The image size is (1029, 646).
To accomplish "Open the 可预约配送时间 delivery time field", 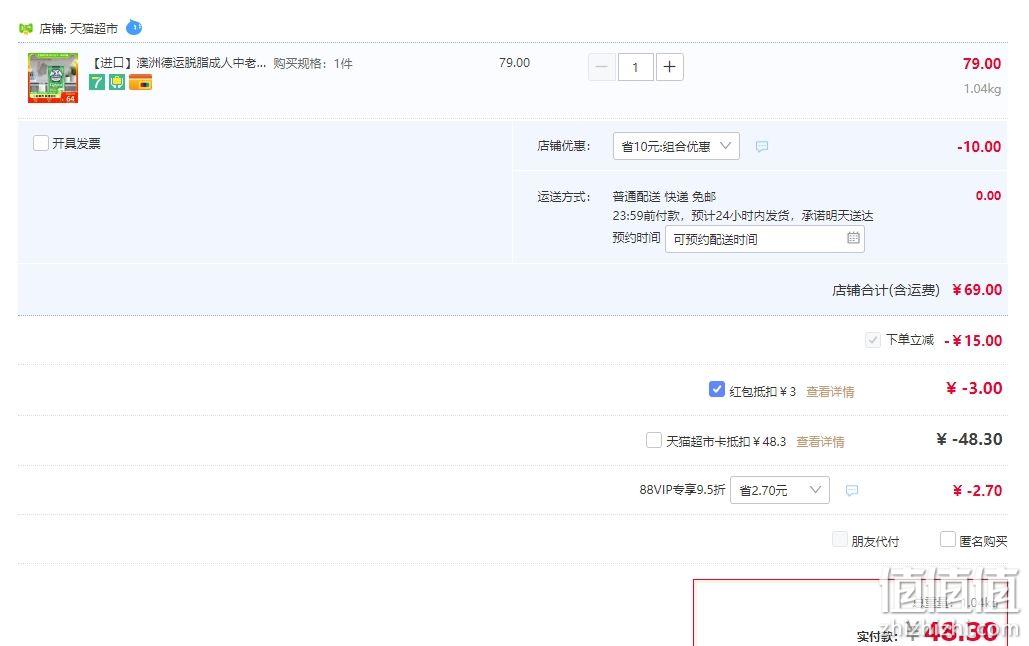I will click(x=765, y=239).
